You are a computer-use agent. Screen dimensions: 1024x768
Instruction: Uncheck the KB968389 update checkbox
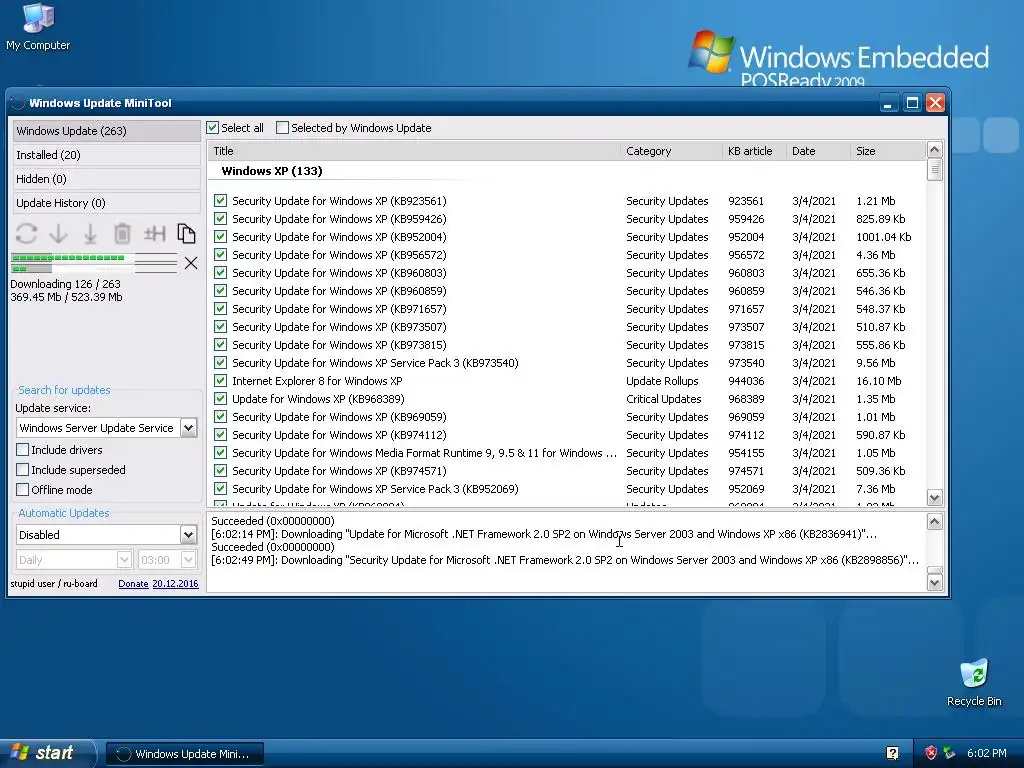221,398
